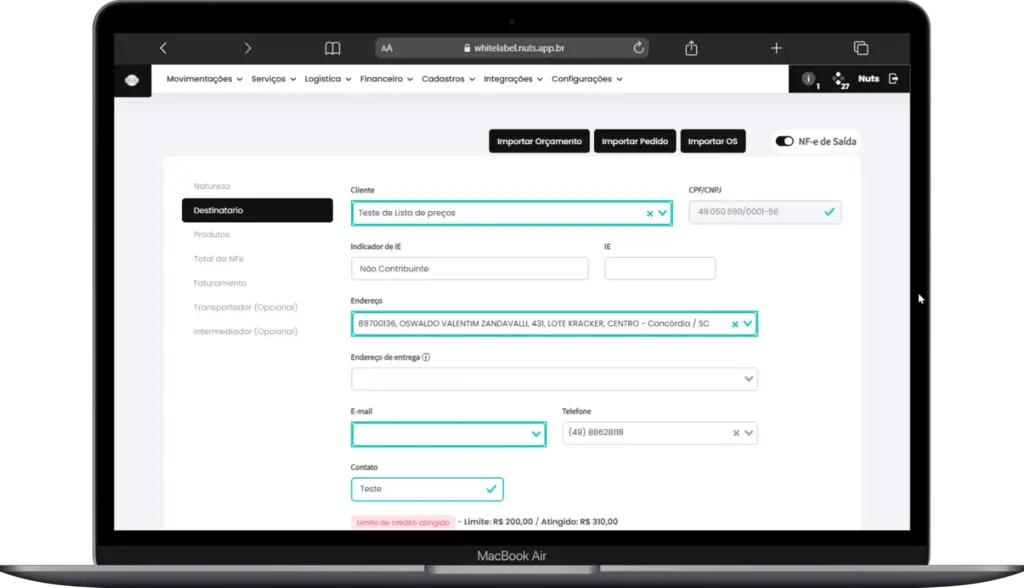Click the Importar Orçamento button

539,141
